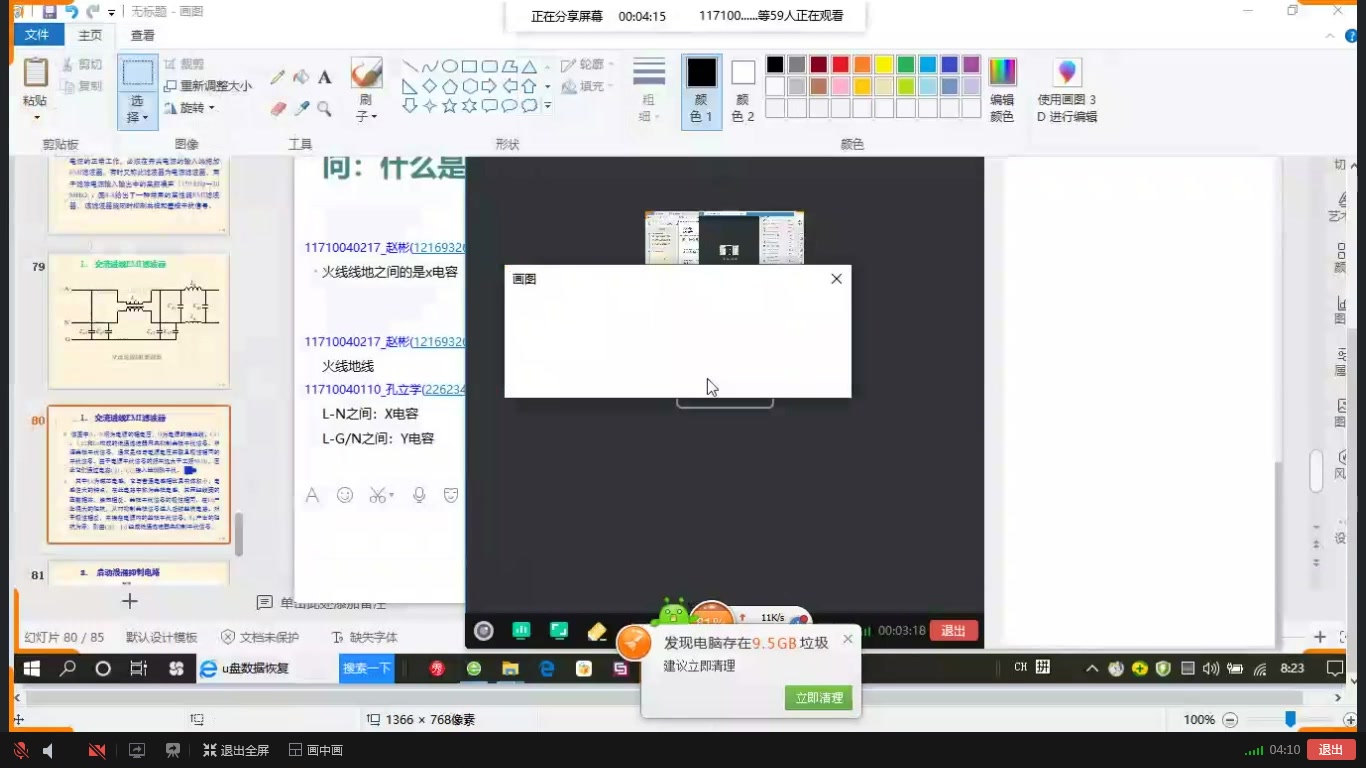Click 退出 button in shared meeting toolbar
This screenshot has width=1366, height=768.
[x=953, y=630]
